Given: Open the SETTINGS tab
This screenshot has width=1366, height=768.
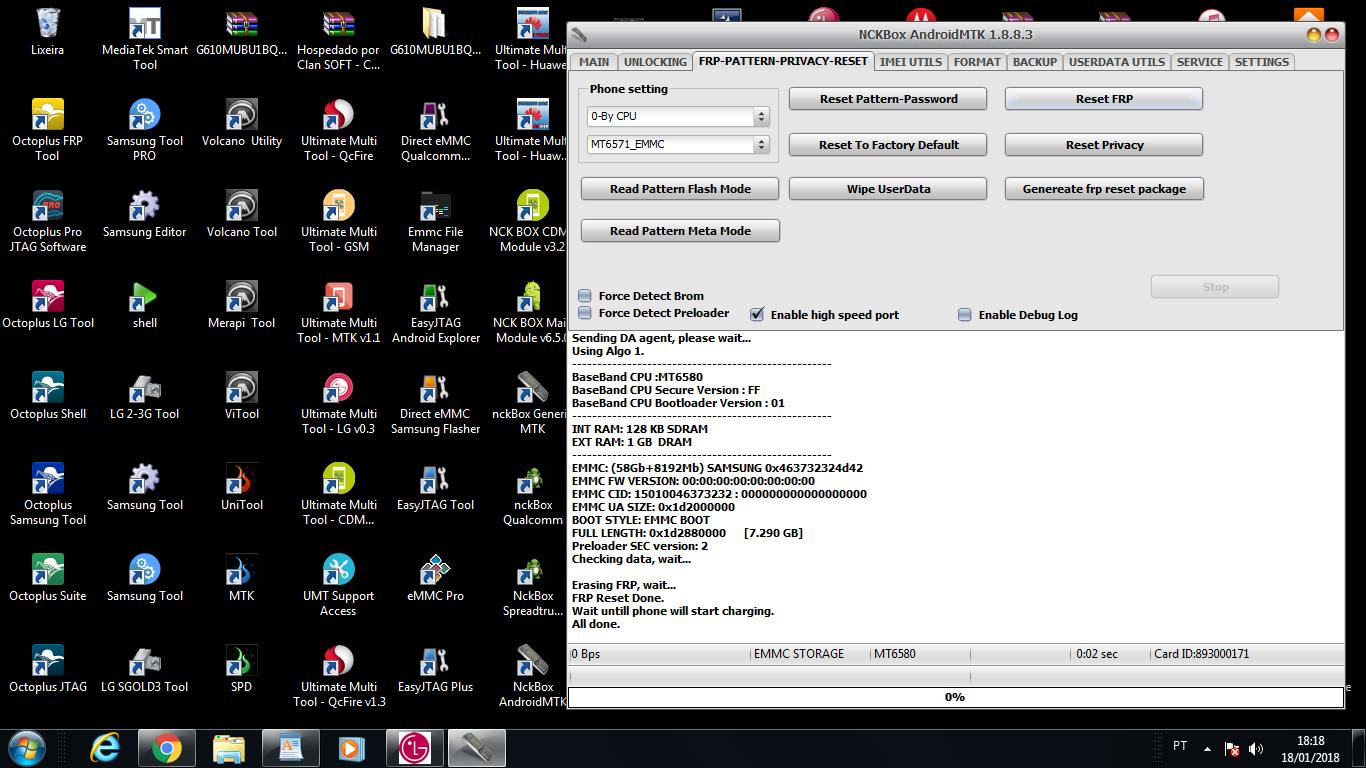Looking at the screenshot, I should pyautogui.click(x=1262, y=62).
